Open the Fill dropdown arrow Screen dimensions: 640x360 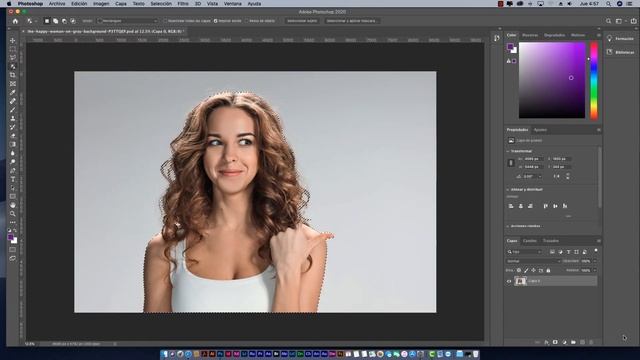[x=595, y=270]
